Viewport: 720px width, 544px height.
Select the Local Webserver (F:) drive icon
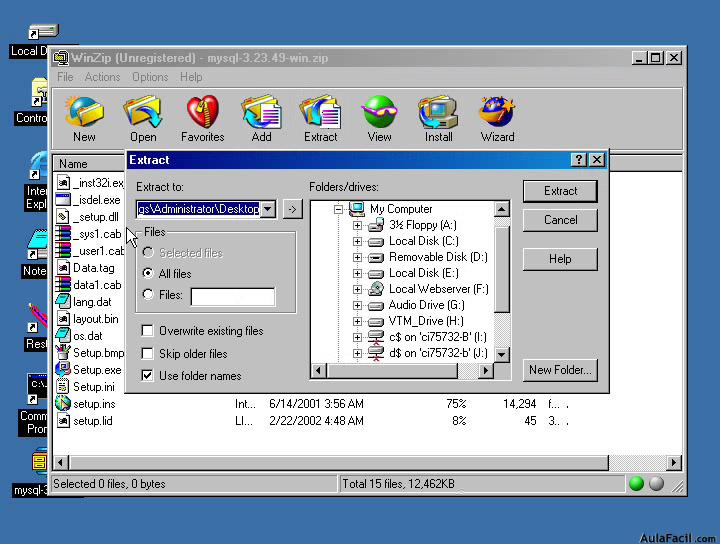pos(376,289)
